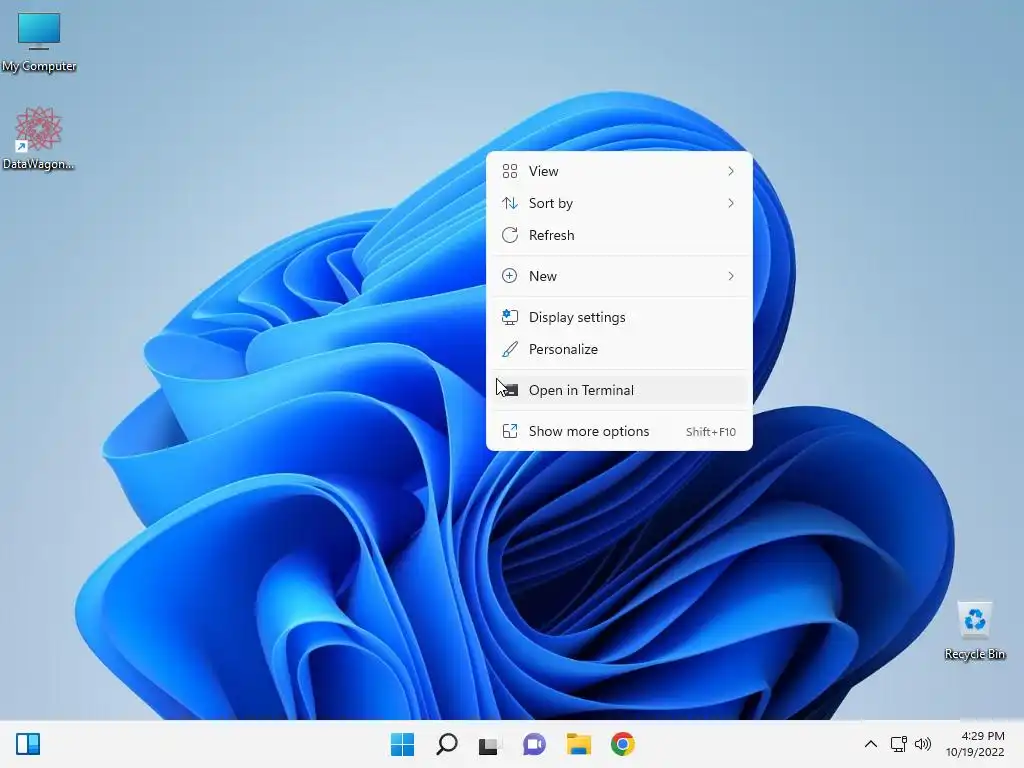Open taskbar Search
The height and width of the screenshot is (768, 1024).
tap(447, 744)
